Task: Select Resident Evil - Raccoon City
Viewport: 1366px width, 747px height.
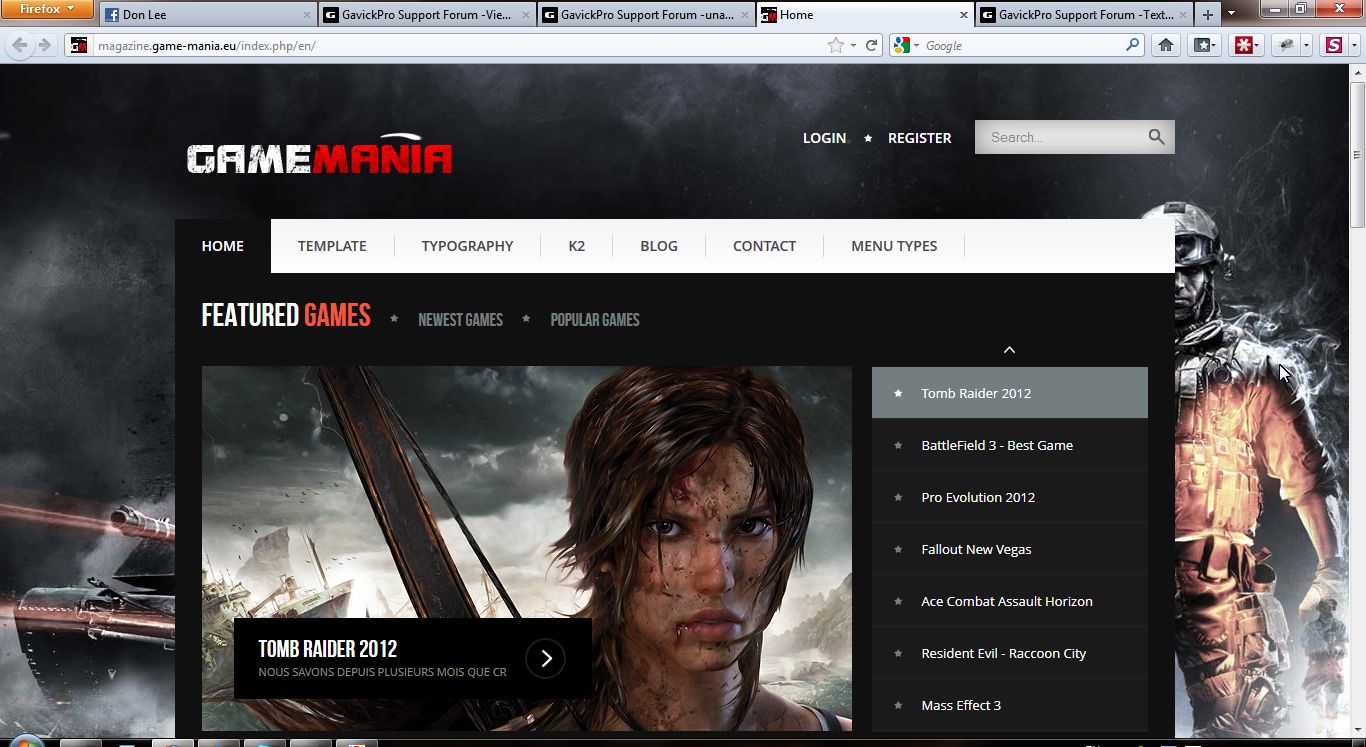Action: click(x=1010, y=653)
